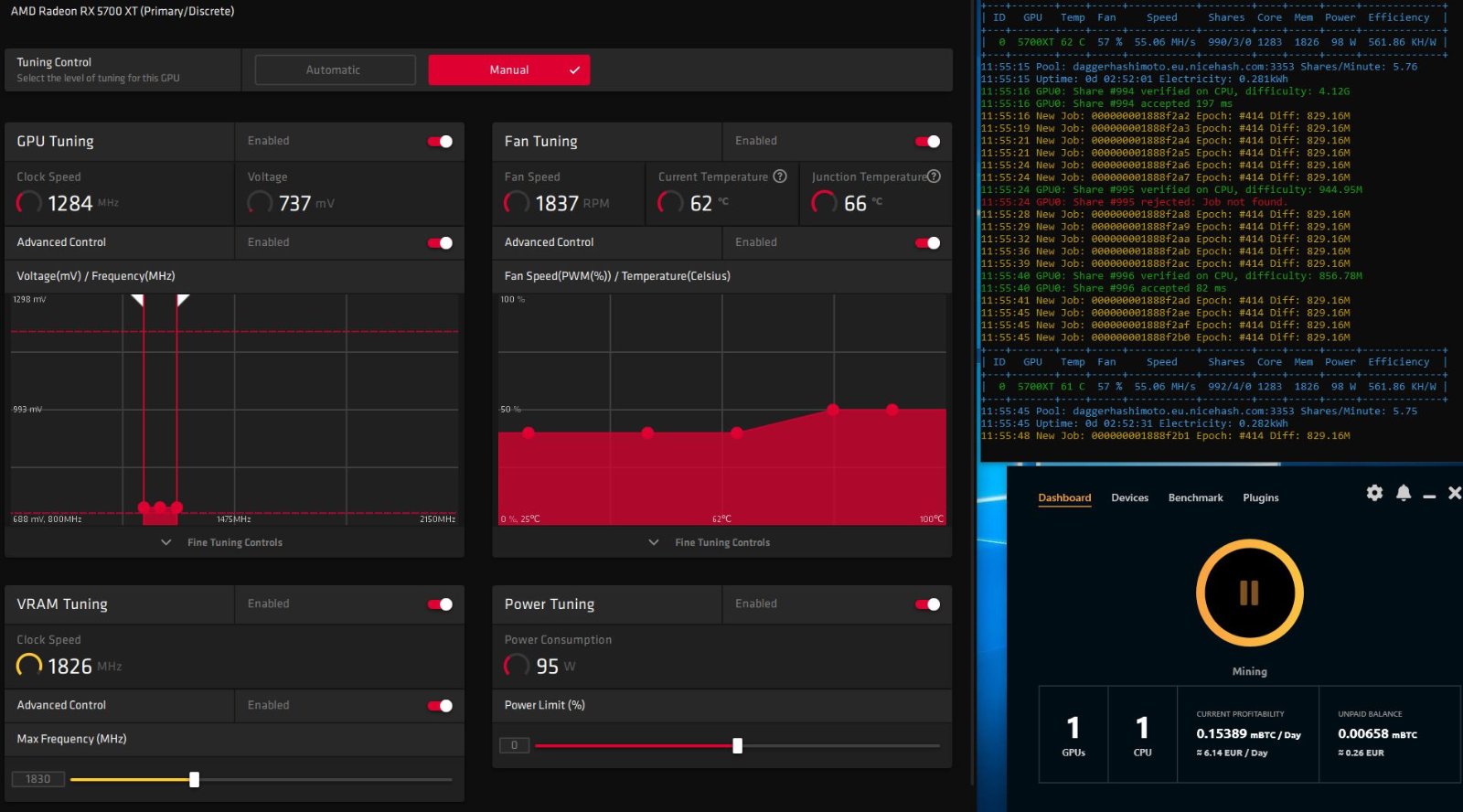Switch to Devices tab in NiceHash
This screenshot has width=1463, height=812.
(x=1129, y=497)
